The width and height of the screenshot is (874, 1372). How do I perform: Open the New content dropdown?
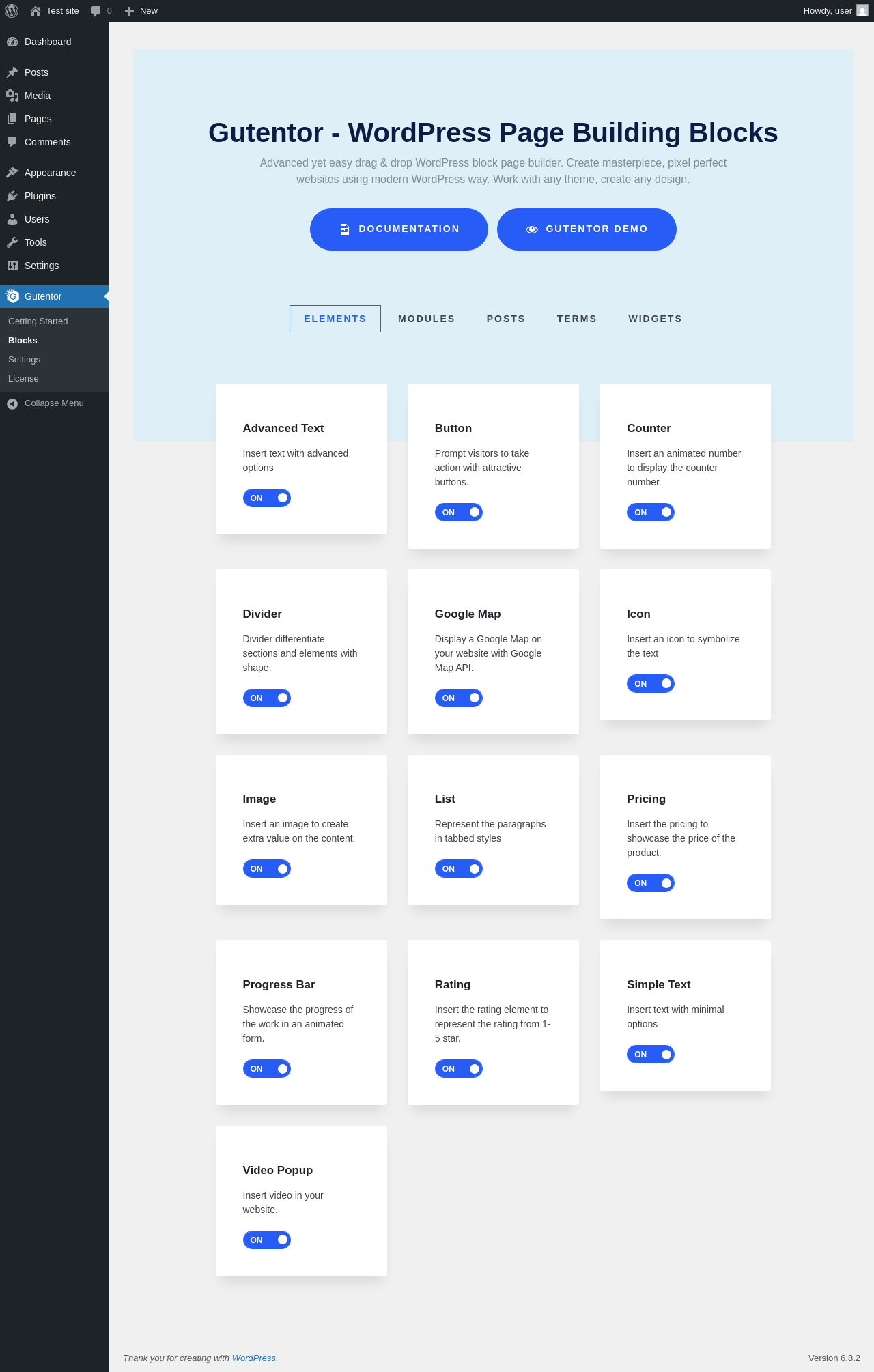coord(141,11)
